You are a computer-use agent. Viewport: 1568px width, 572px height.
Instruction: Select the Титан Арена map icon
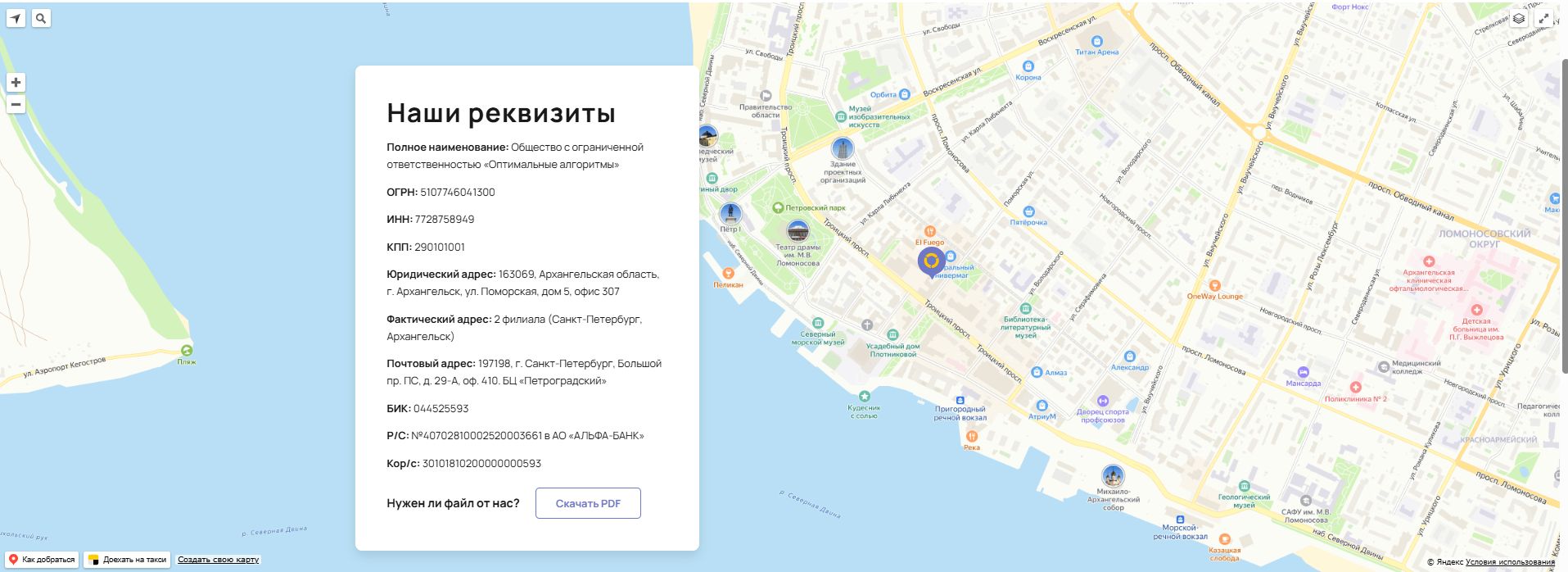1097,42
